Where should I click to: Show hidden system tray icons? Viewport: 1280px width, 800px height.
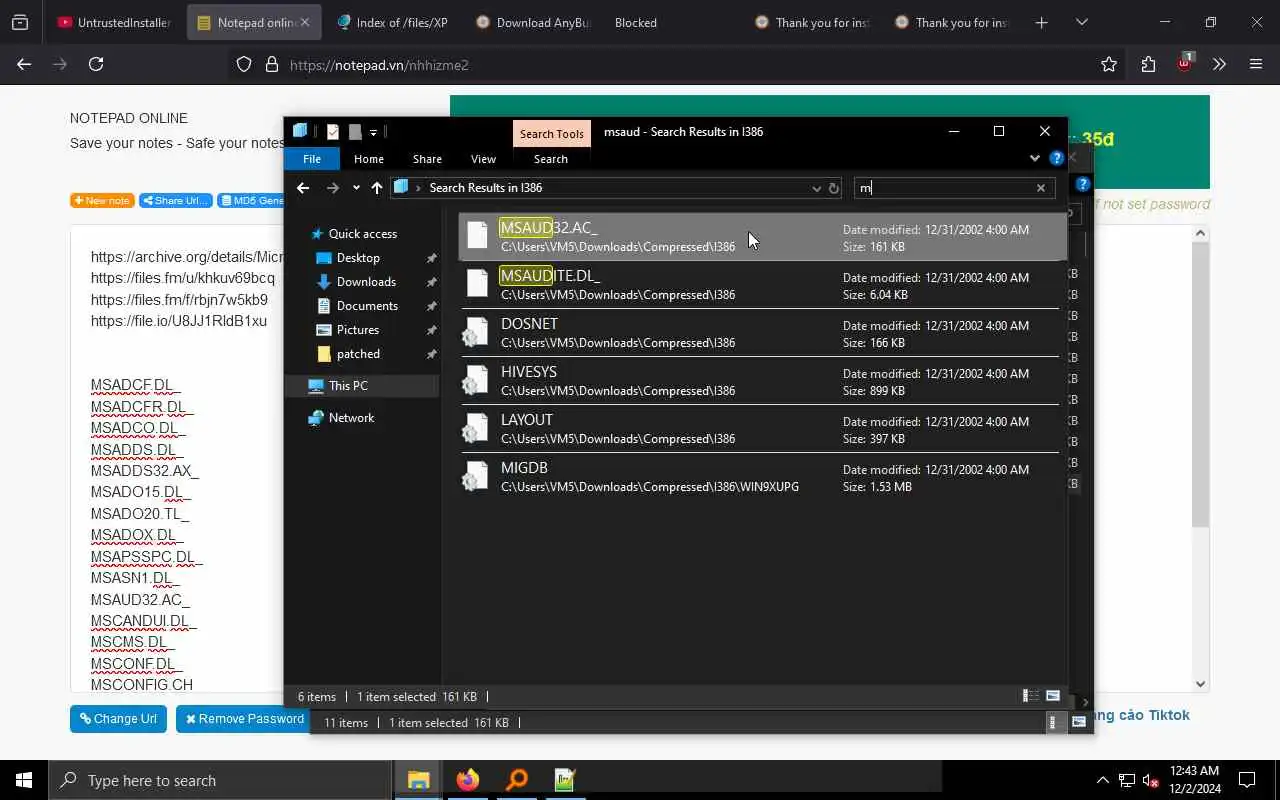point(1102,780)
